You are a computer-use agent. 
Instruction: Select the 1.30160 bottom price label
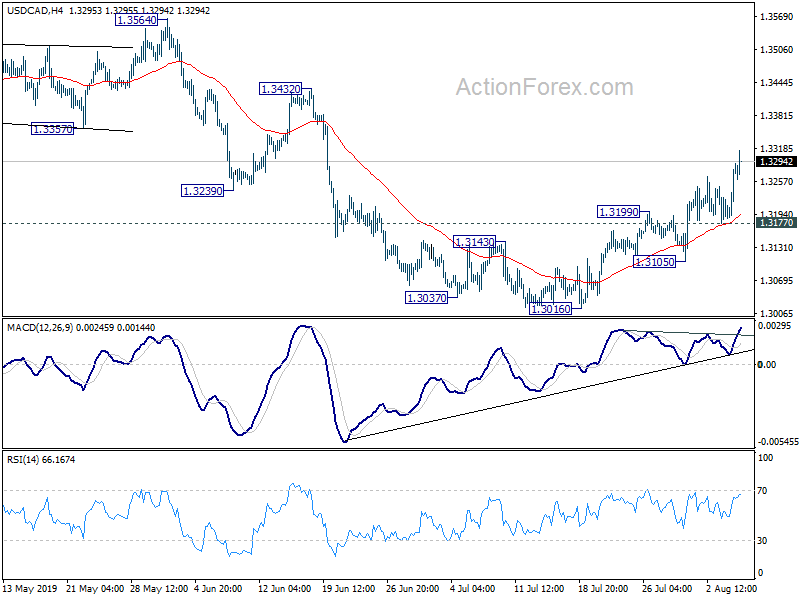pos(551,309)
